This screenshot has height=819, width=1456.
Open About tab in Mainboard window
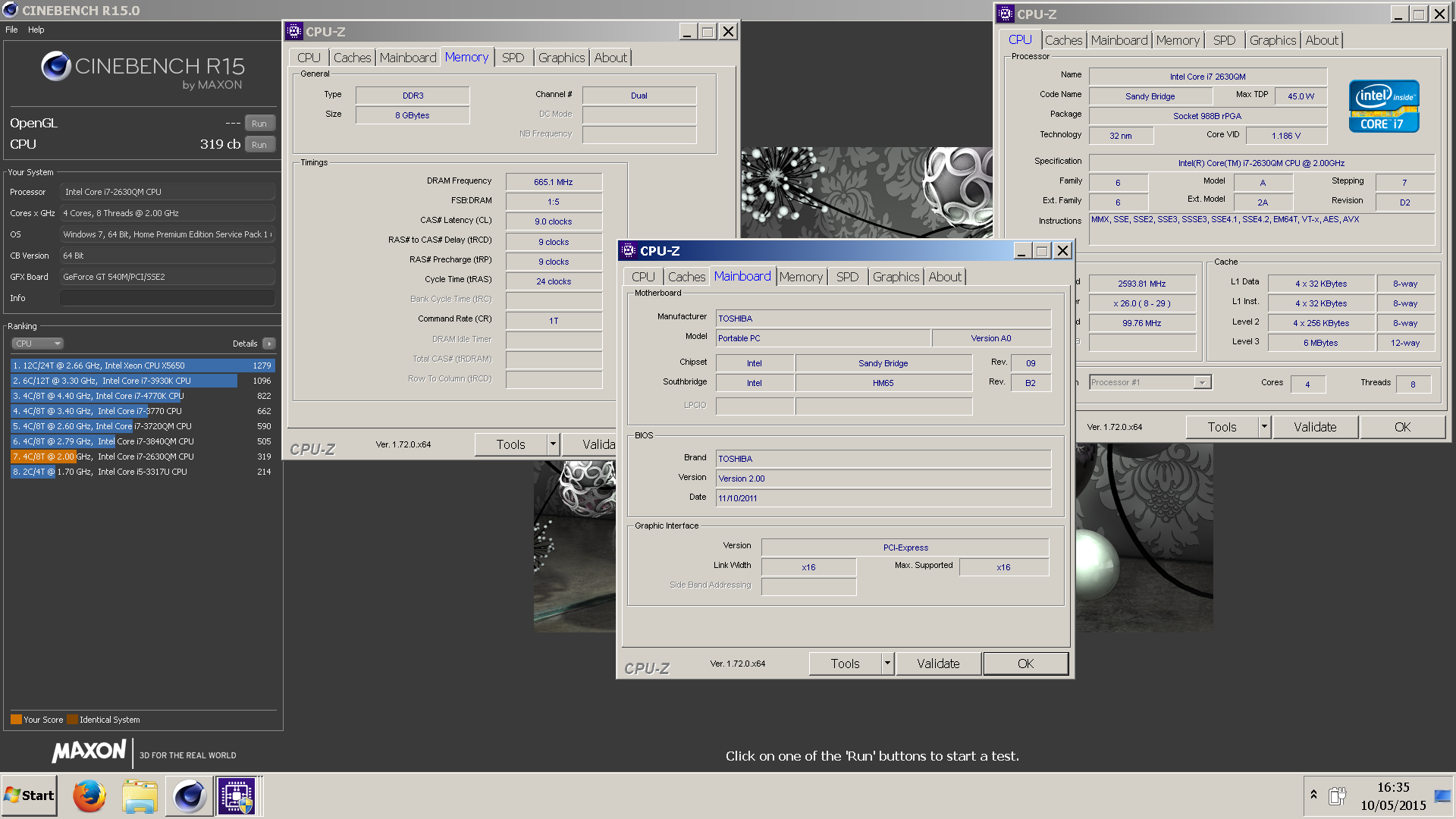pos(945,277)
